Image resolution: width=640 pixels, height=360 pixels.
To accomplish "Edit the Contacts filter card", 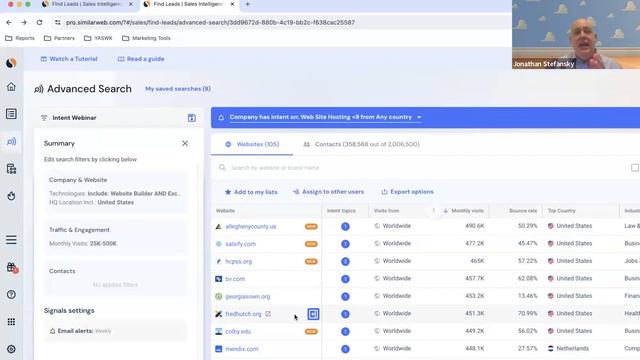I will 116,278.
